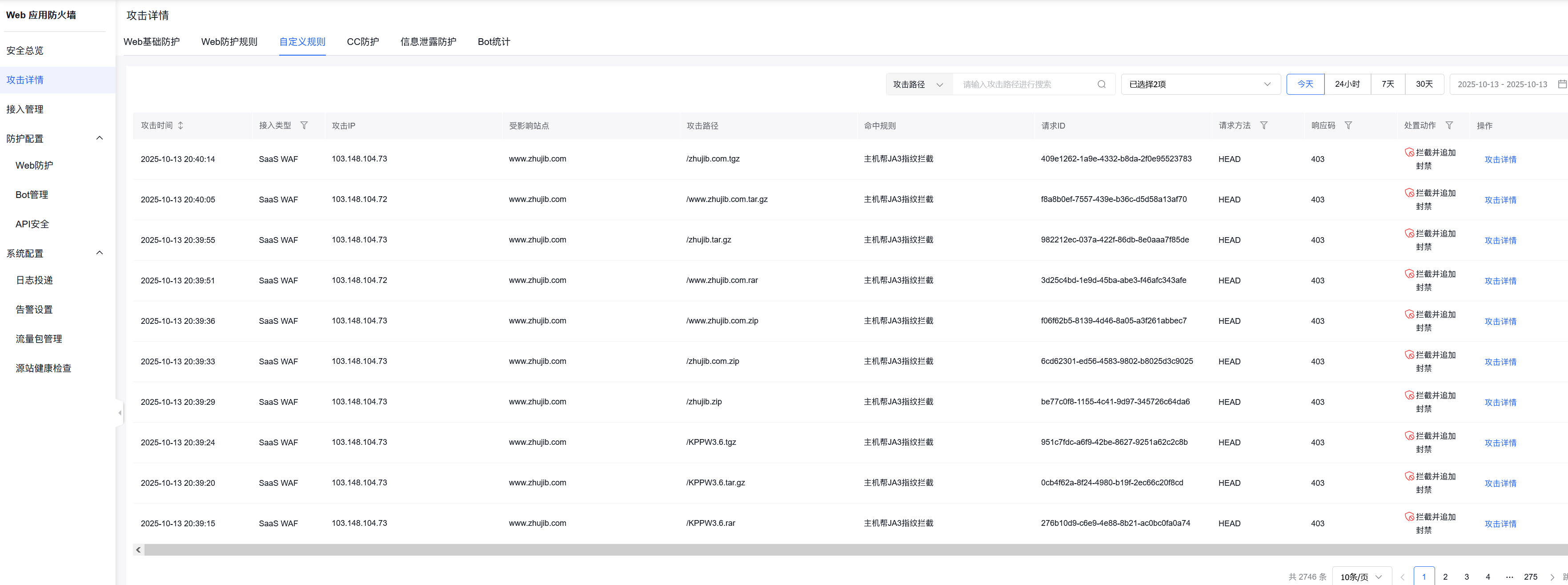Click calendar icon in date range picker

pyautogui.click(x=1561, y=84)
